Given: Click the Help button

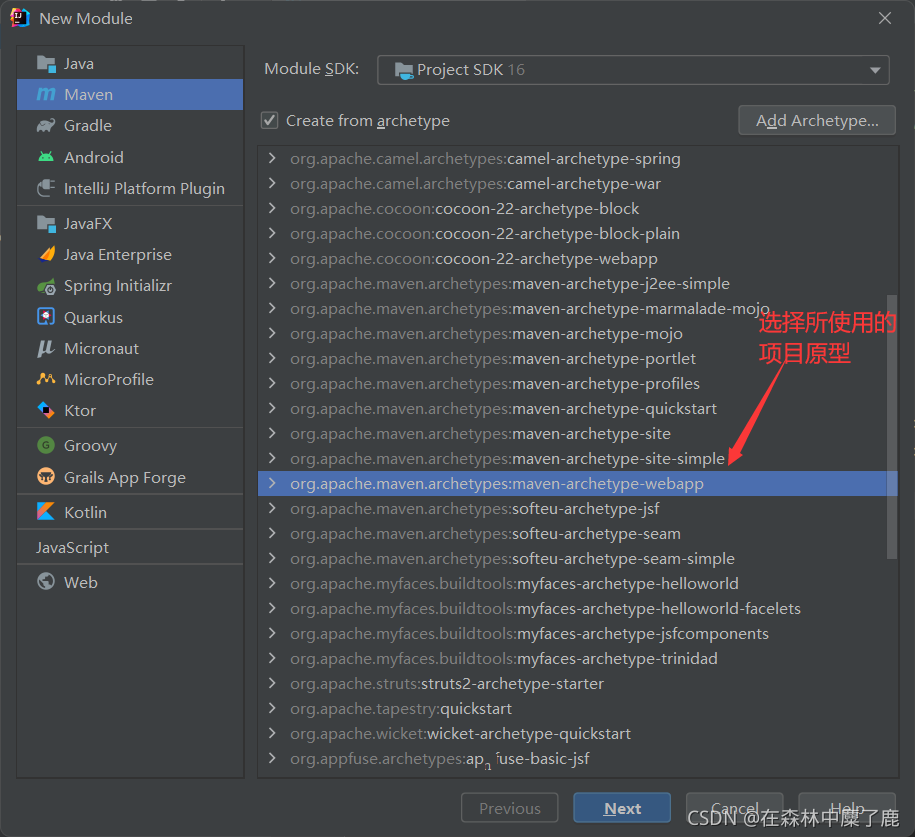Looking at the screenshot, I should pyautogui.click(x=847, y=808).
